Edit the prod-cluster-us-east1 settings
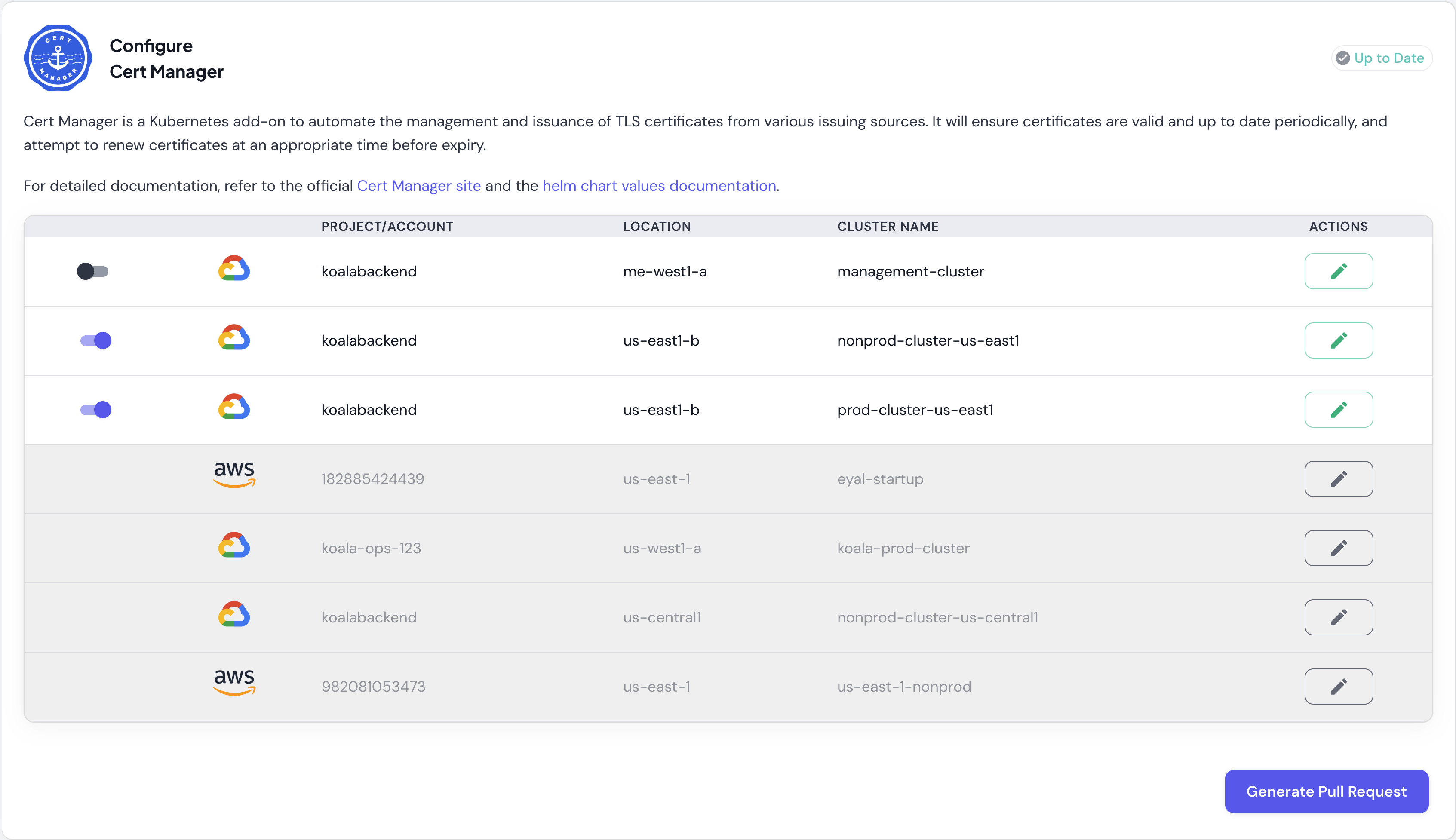This screenshot has width=1456, height=840. click(x=1338, y=410)
